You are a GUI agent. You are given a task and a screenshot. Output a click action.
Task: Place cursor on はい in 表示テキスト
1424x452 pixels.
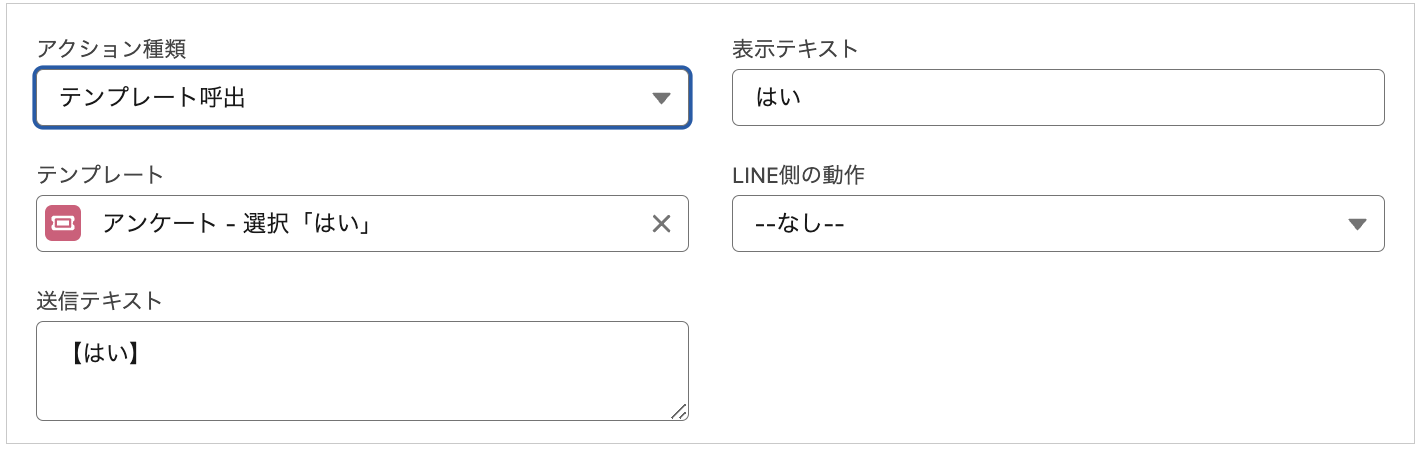tap(779, 98)
